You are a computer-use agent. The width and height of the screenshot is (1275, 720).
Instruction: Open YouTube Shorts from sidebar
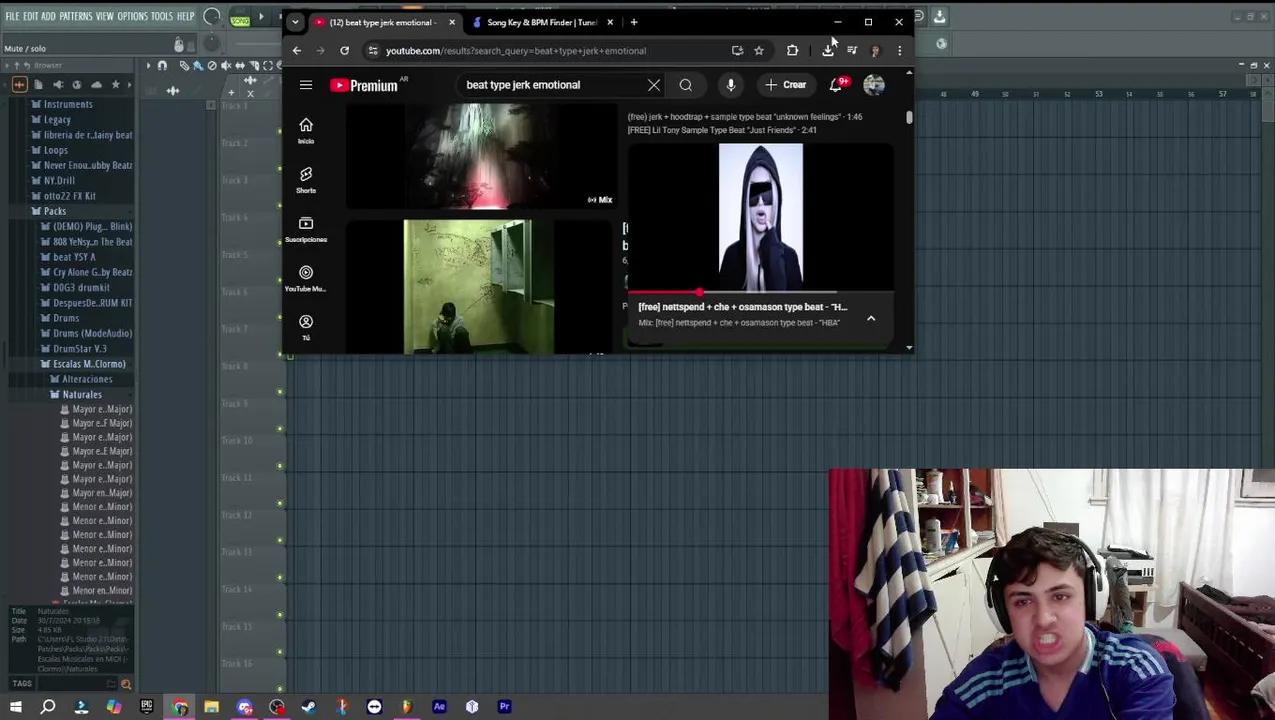(x=306, y=179)
